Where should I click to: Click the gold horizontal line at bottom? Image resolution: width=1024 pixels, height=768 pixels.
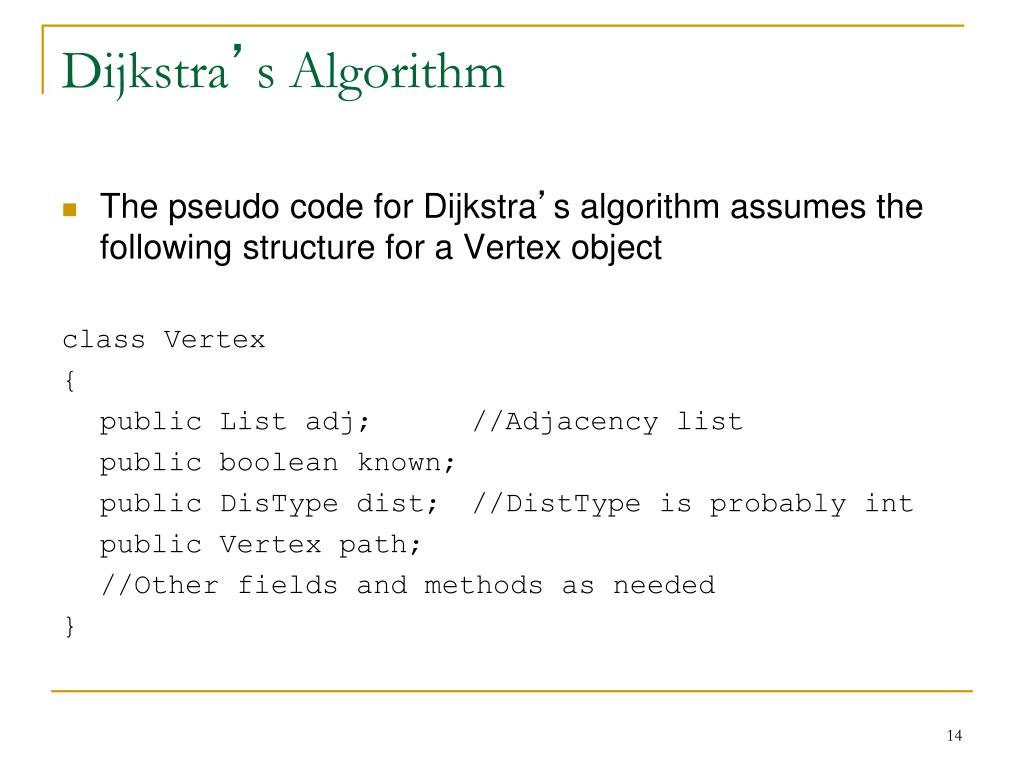[512, 690]
